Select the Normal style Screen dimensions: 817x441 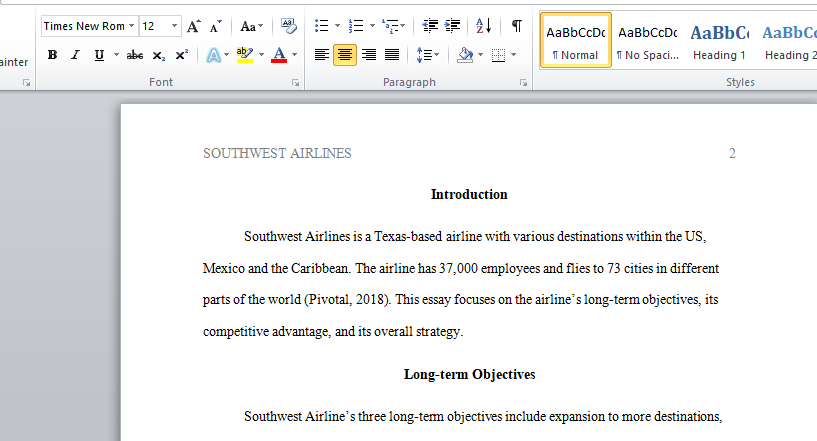point(576,41)
